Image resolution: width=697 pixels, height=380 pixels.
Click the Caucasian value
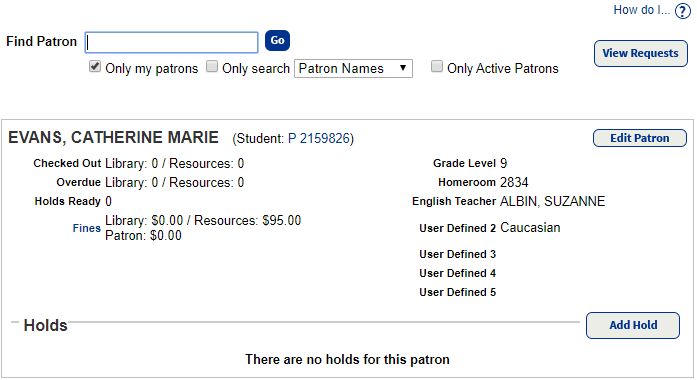tap(530, 228)
